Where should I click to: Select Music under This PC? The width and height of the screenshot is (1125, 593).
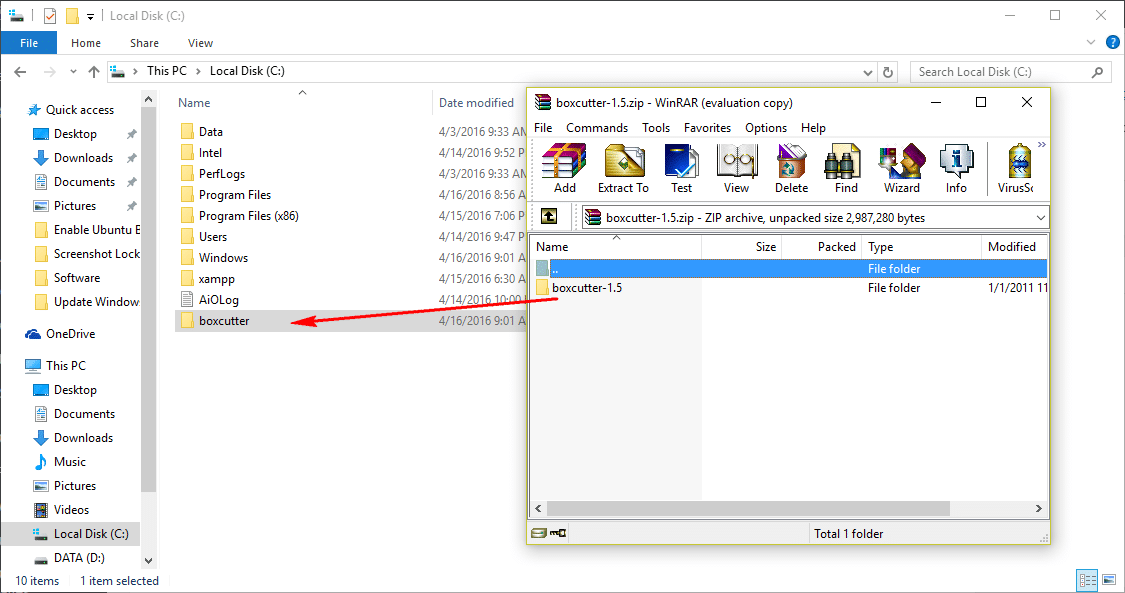pyautogui.click(x=70, y=462)
